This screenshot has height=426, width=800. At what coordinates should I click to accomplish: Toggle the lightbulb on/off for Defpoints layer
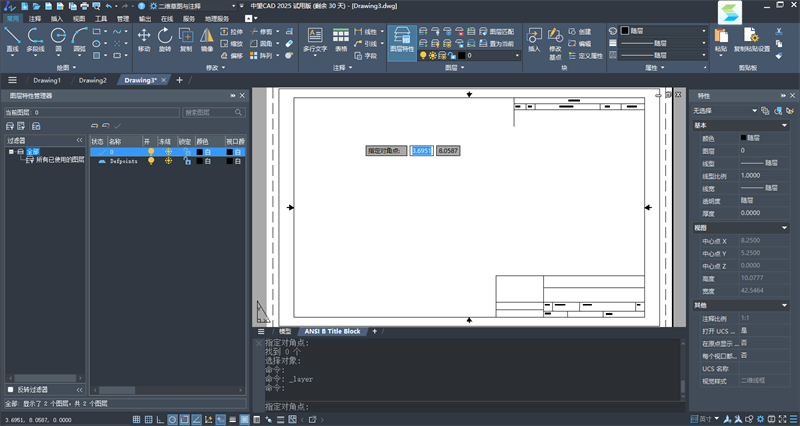tap(151, 161)
